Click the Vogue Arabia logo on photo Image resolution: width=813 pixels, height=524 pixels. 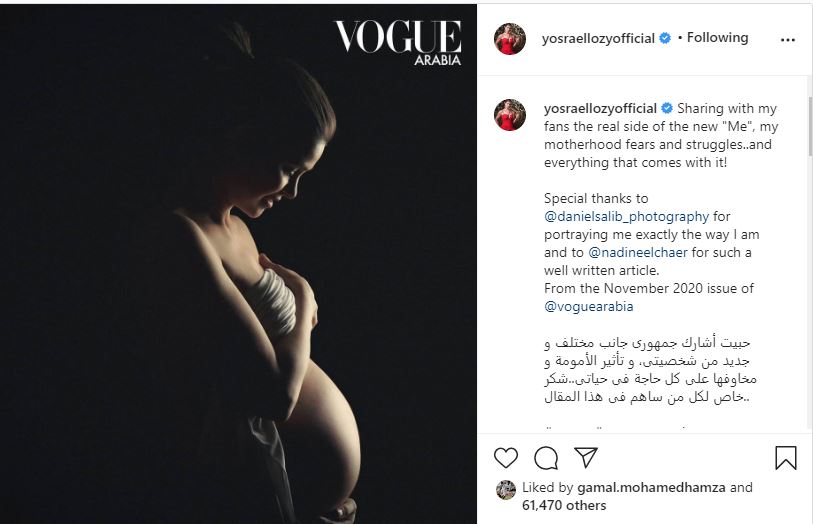(398, 43)
